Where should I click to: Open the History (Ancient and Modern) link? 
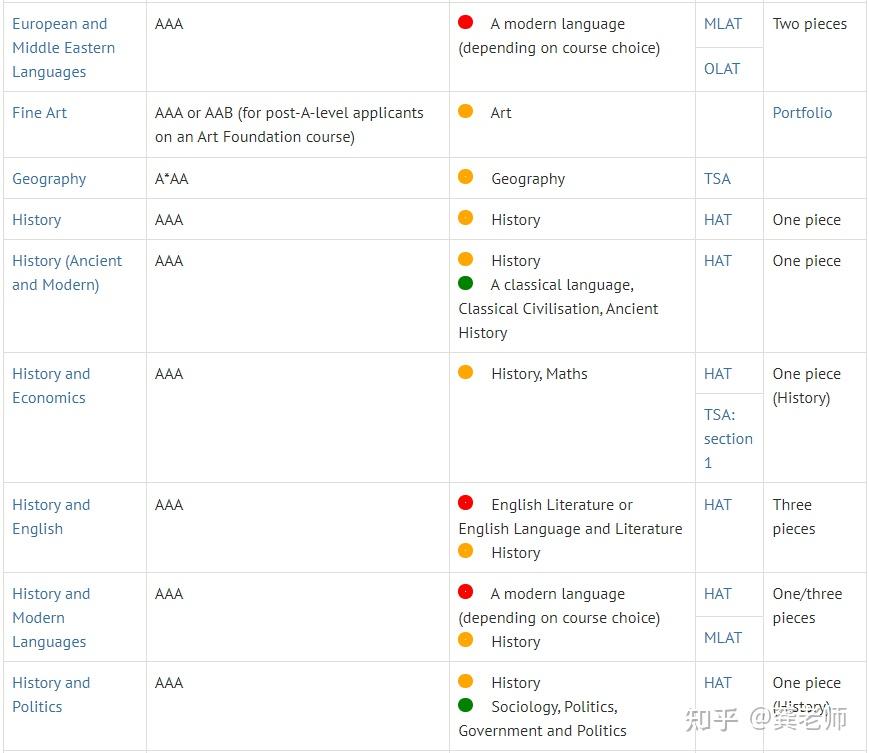[67, 273]
